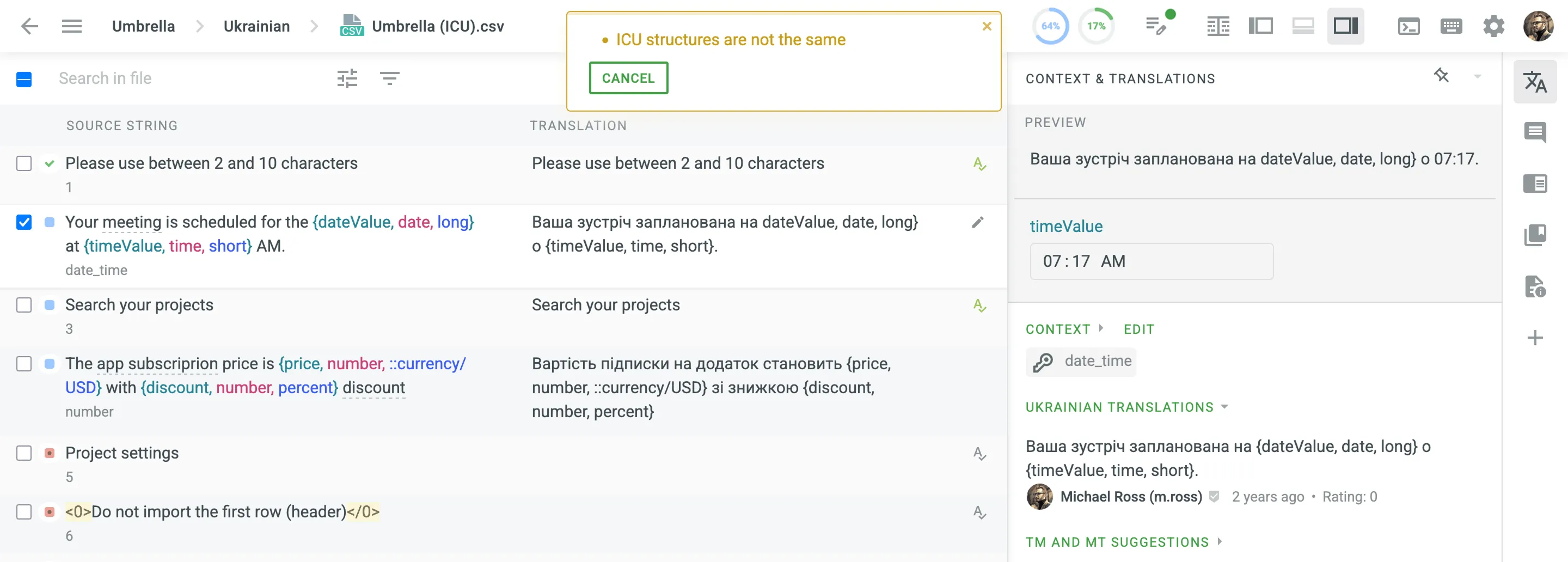1568x562 pixels.
Task: Uncheck the date_time string checkbox
Action: [24, 222]
